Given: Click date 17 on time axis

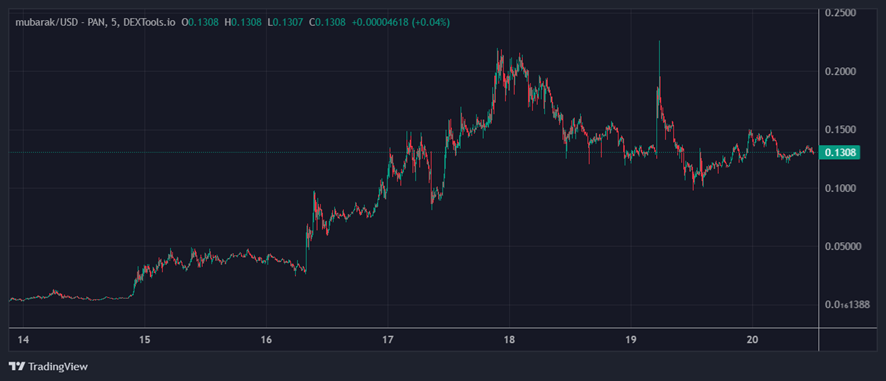Looking at the screenshot, I should [388, 339].
